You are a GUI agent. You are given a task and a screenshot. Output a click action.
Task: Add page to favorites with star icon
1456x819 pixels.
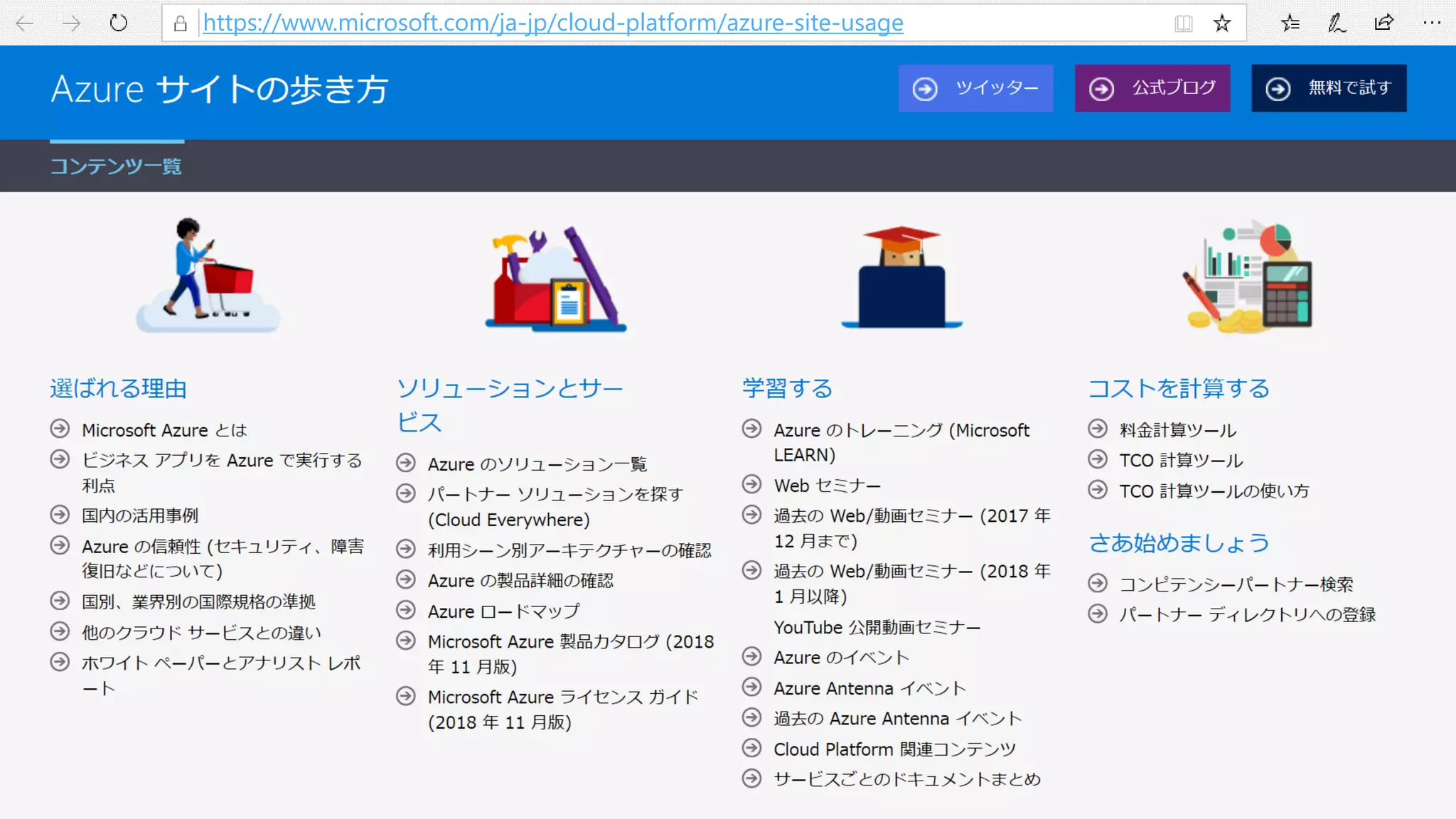pos(1222,23)
